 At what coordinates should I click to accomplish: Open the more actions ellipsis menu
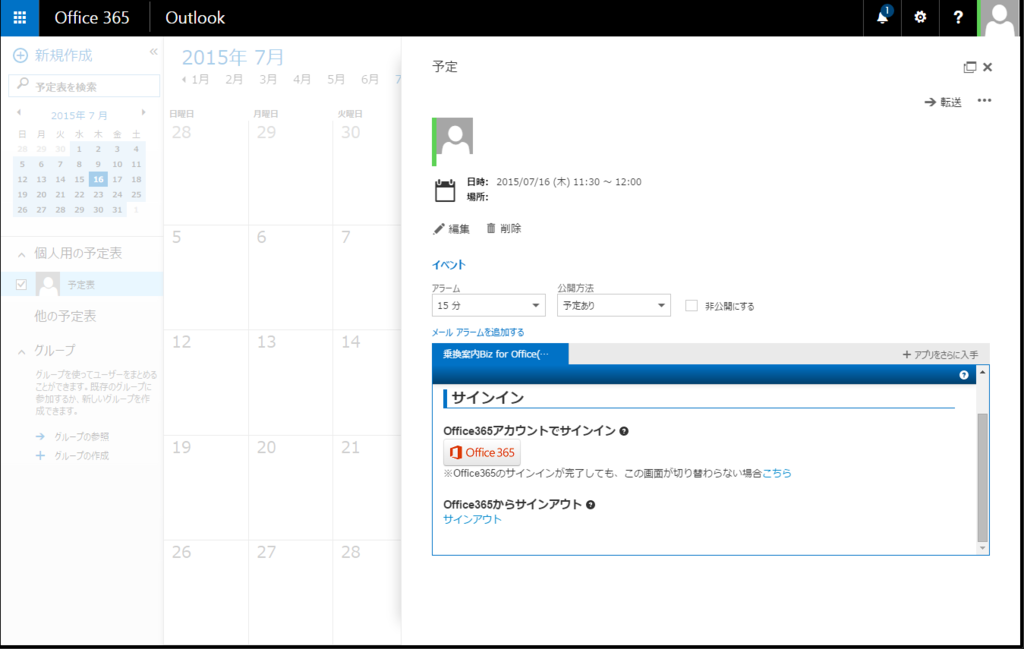pos(984,100)
